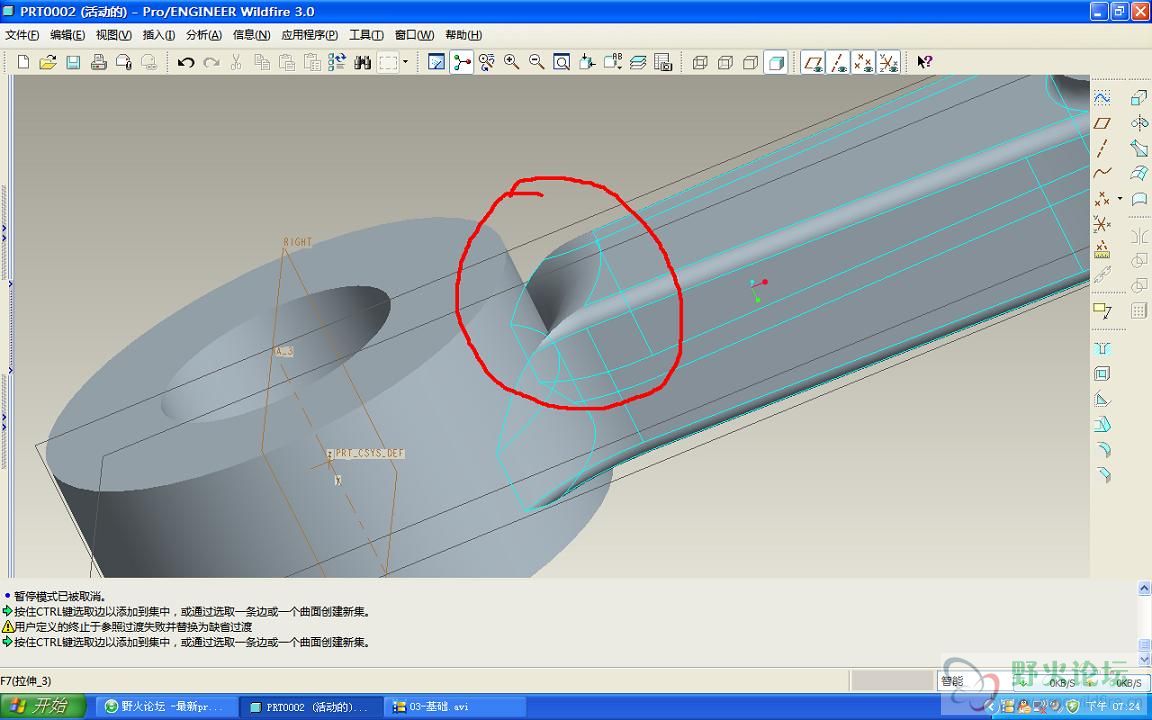Open the 应用程序(P) menu

click(309, 35)
